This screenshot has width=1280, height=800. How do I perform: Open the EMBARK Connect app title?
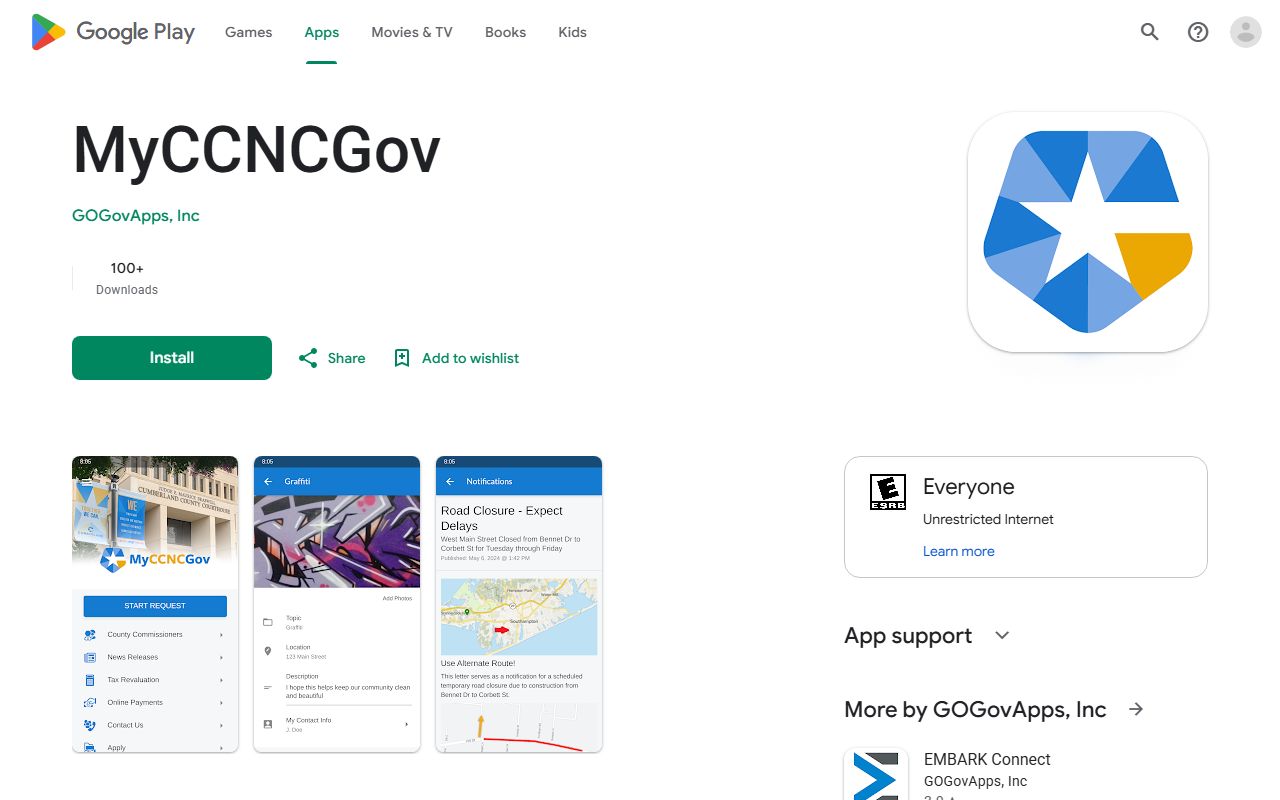point(987,759)
